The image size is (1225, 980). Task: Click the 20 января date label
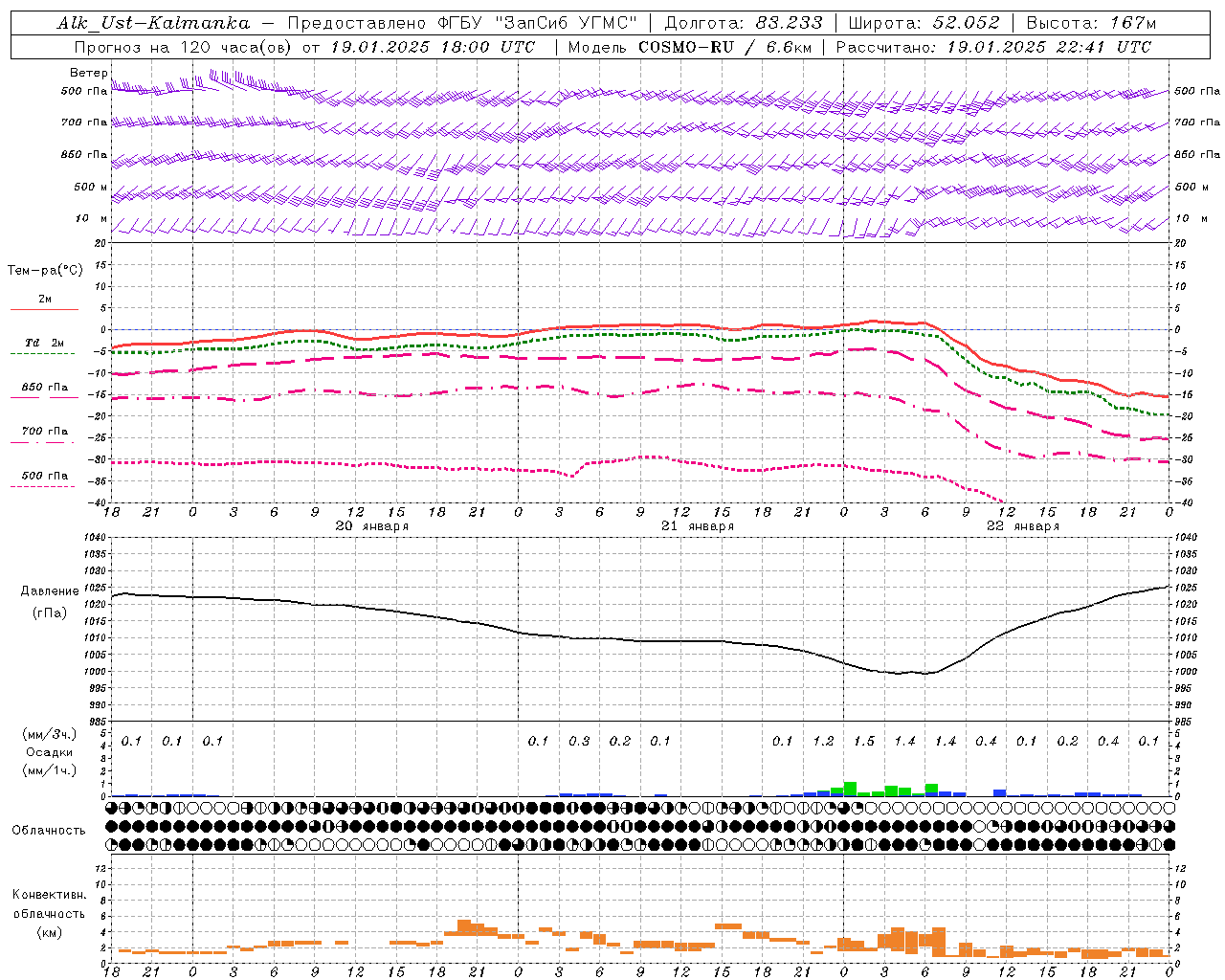point(371,526)
